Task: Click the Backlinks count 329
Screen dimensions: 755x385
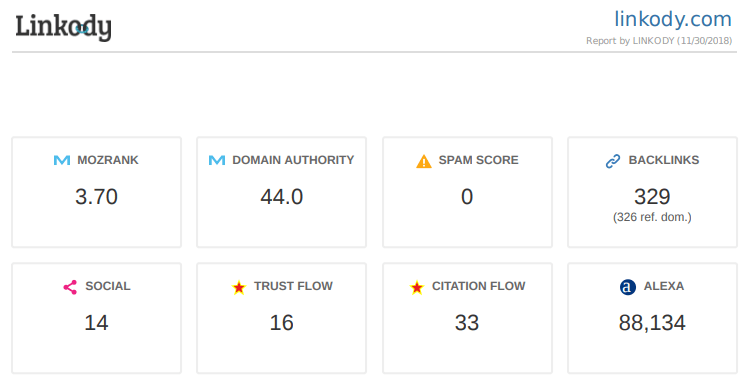Action: [652, 197]
